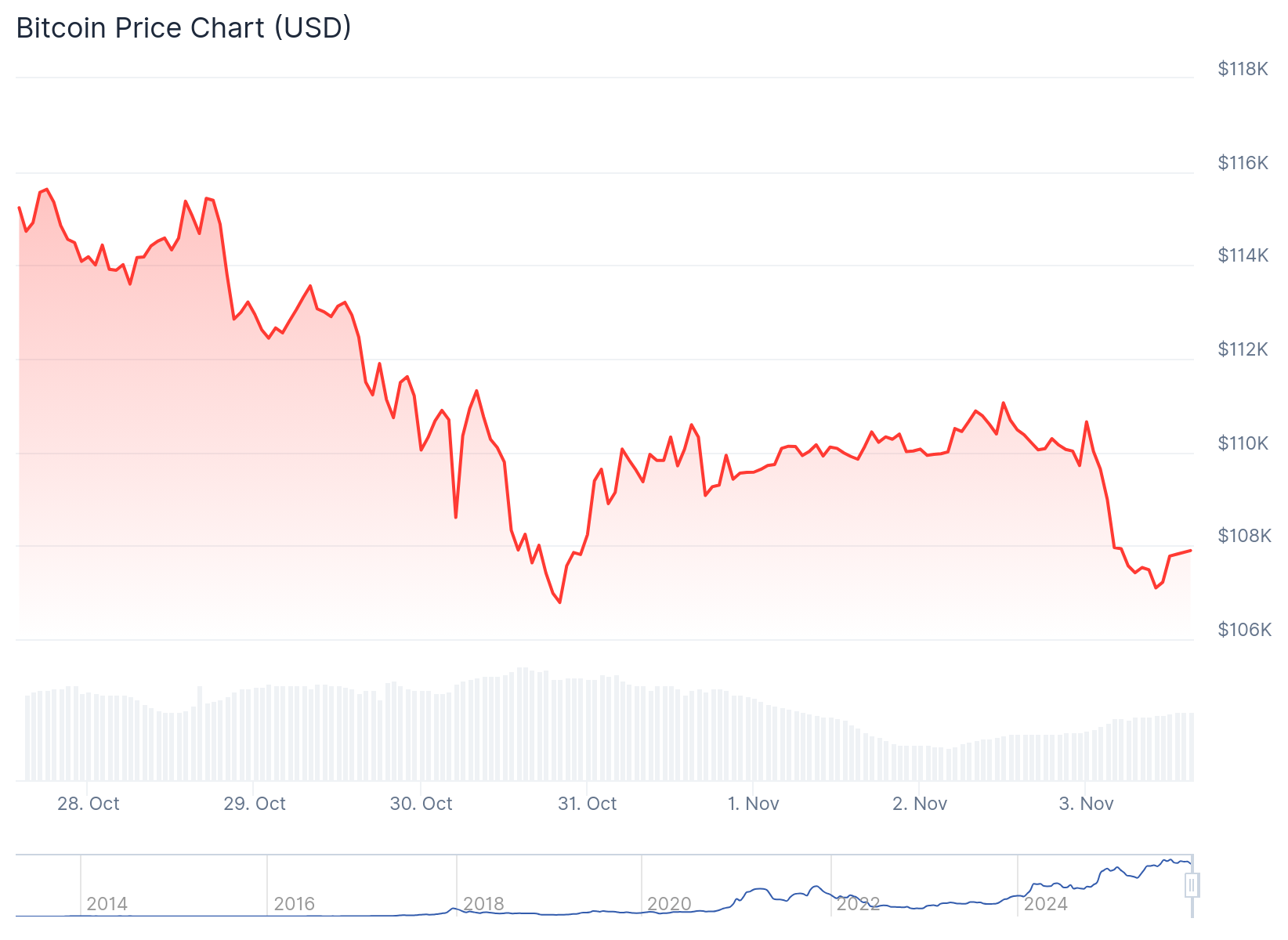
Task: Click the "Bitcoin Price Chart (USD)" title
Action: point(183,28)
